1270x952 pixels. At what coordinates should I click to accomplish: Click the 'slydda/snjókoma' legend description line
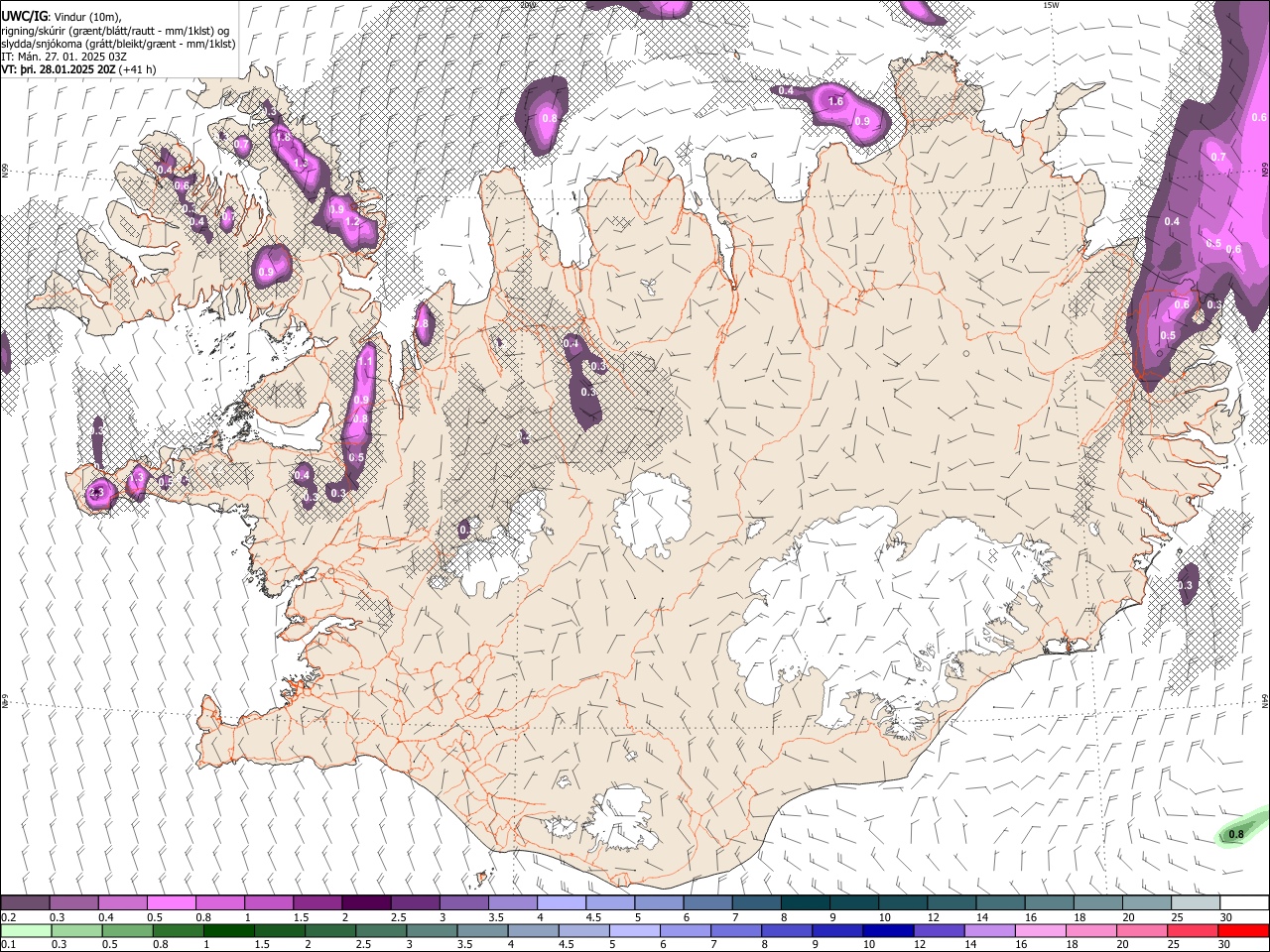pyautogui.click(x=118, y=44)
